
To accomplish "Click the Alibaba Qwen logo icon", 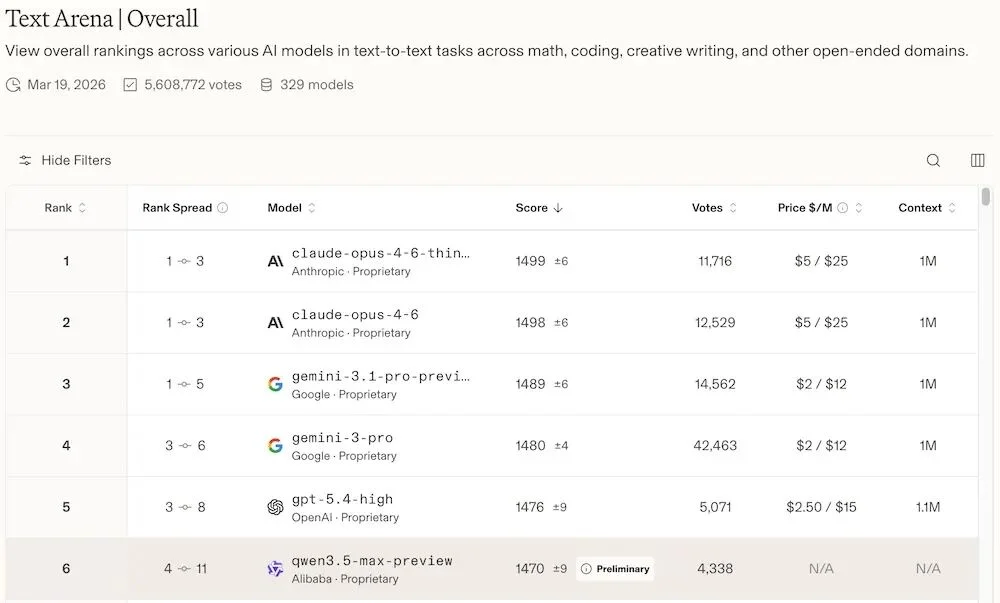I will click(275, 569).
